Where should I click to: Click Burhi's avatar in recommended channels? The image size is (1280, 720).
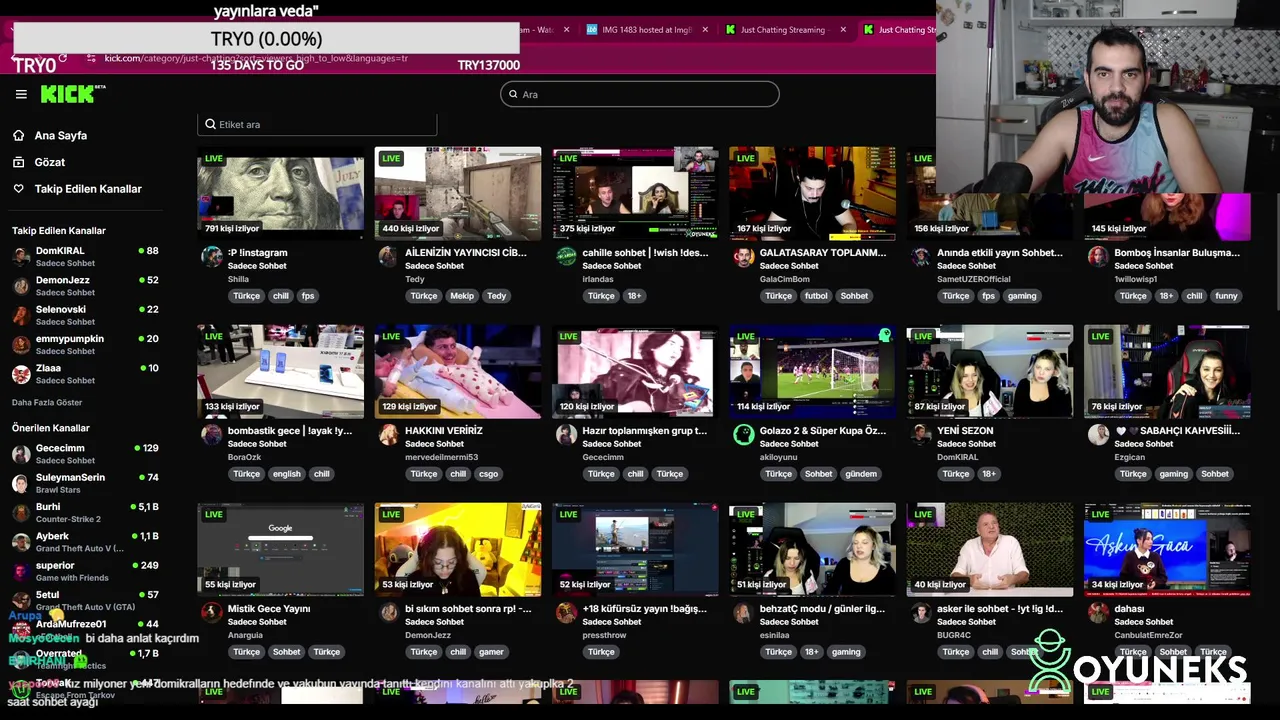pyautogui.click(x=21, y=512)
